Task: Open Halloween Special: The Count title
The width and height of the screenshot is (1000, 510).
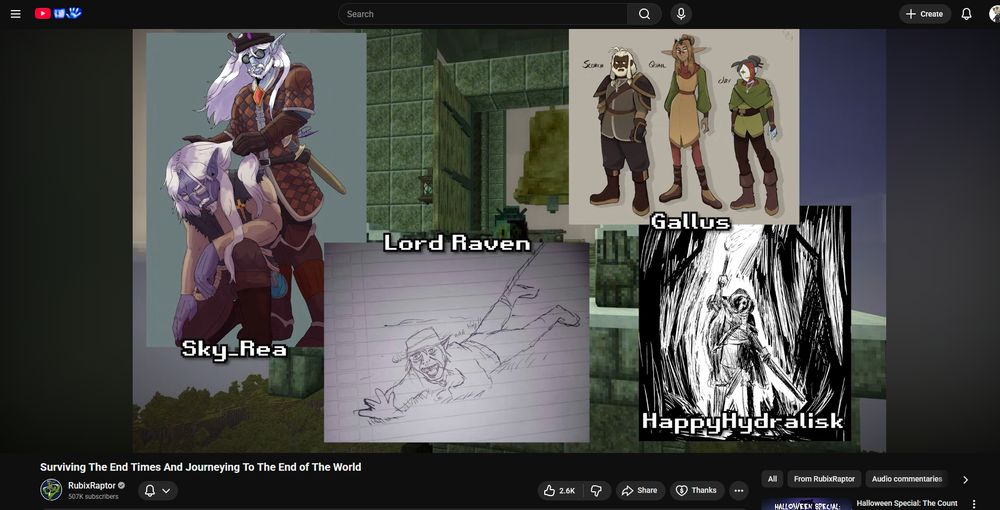Action: (x=907, y=504)
